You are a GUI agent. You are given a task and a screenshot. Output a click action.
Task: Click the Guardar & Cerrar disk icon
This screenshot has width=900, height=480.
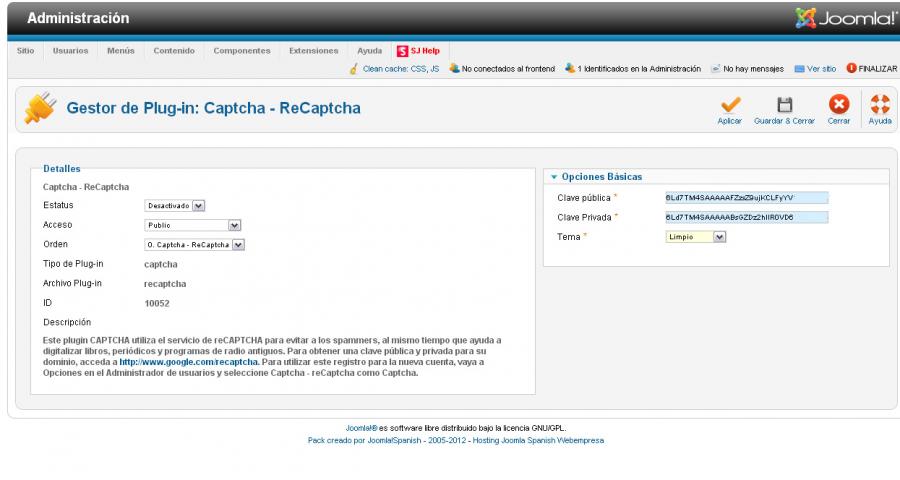(x=784, y=104)
